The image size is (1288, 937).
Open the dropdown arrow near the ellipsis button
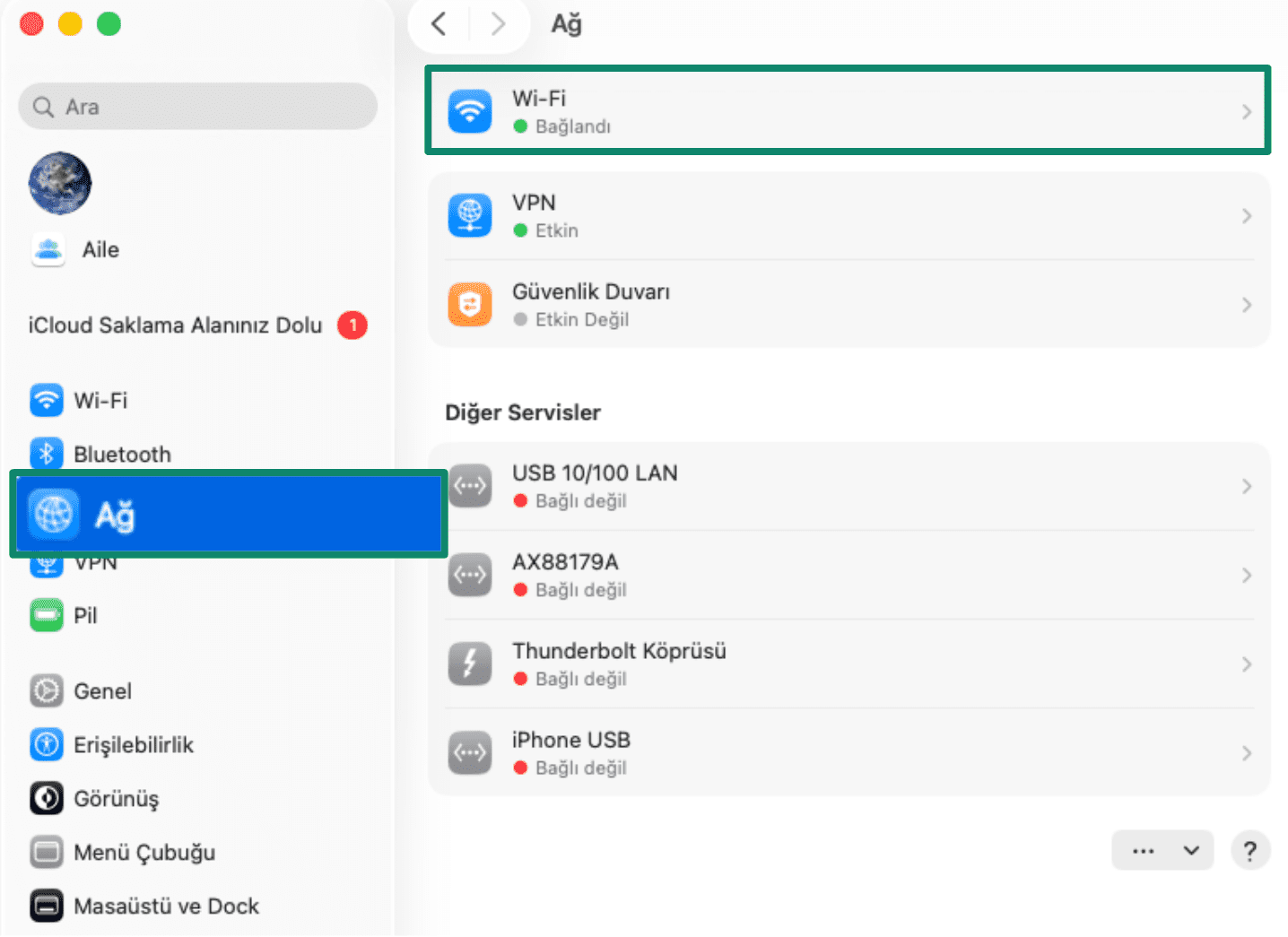pyautogui.click(x=1189, y=850)
